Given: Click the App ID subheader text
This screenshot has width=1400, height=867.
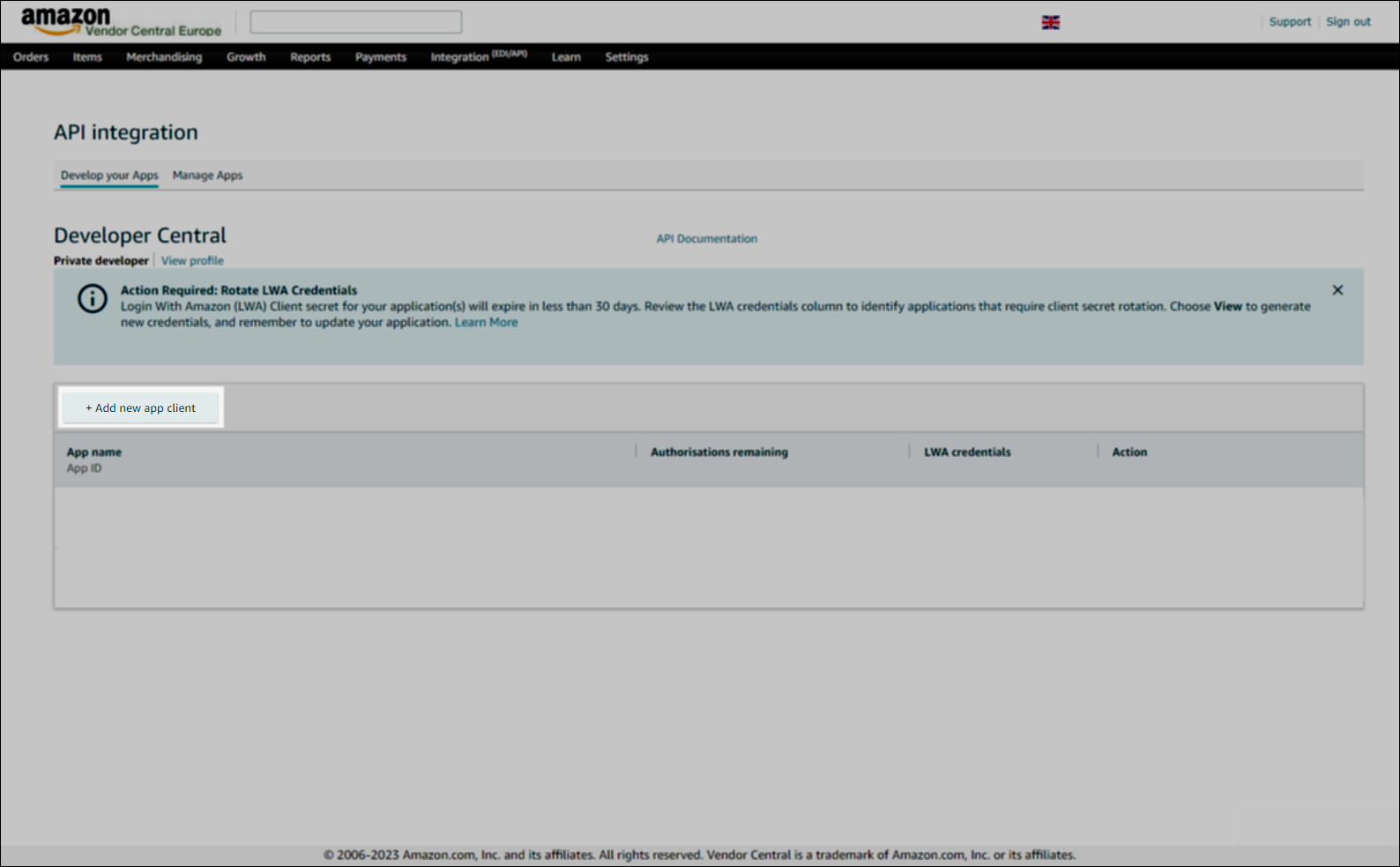Looking at the screenshot, I should [84, 468].
